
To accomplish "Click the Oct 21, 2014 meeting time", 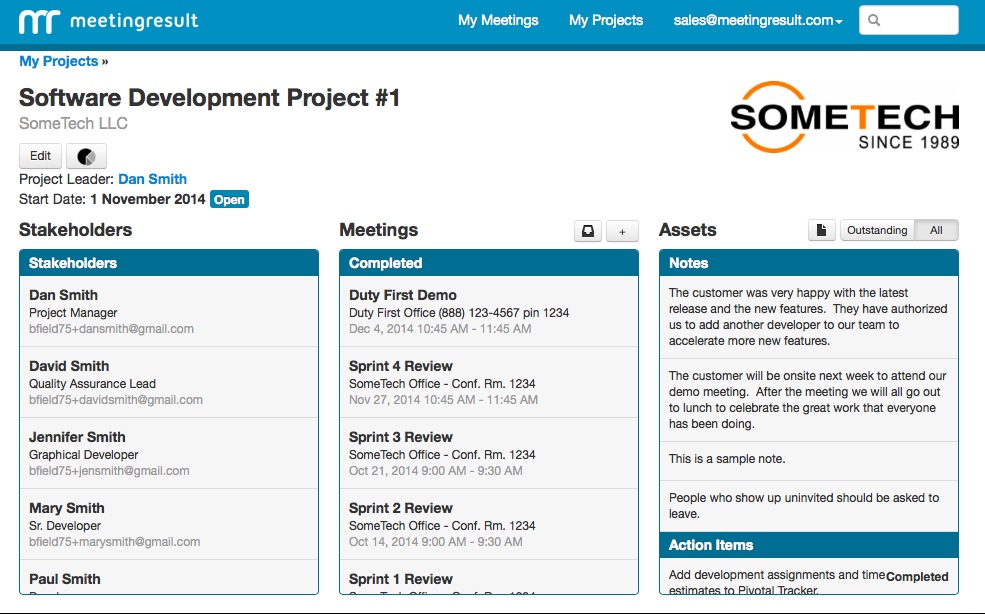I will (435, 471).
